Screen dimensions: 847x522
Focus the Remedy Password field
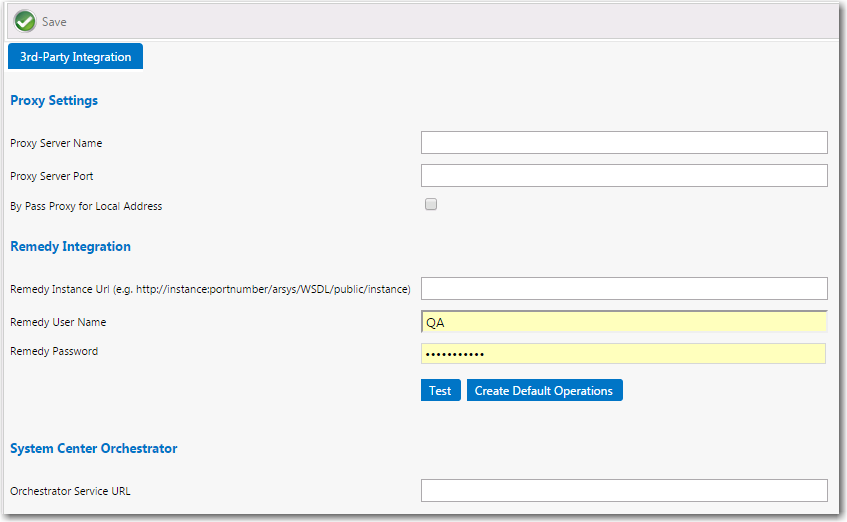[x=622, y=354]
